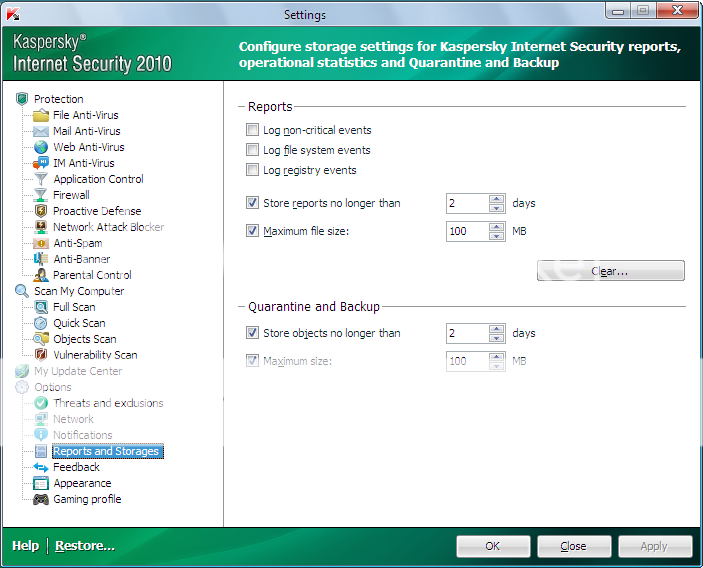This screenshot has width=703, height=568.
Task: Increase reports maximum file size value
Action: (496, 226)
